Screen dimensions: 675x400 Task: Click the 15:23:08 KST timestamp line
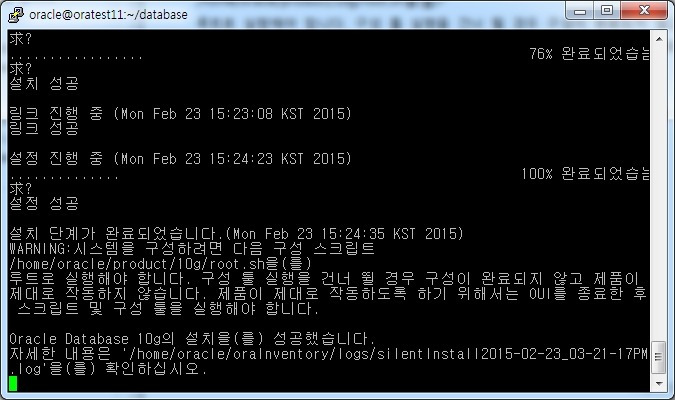(x=180, y=114)
